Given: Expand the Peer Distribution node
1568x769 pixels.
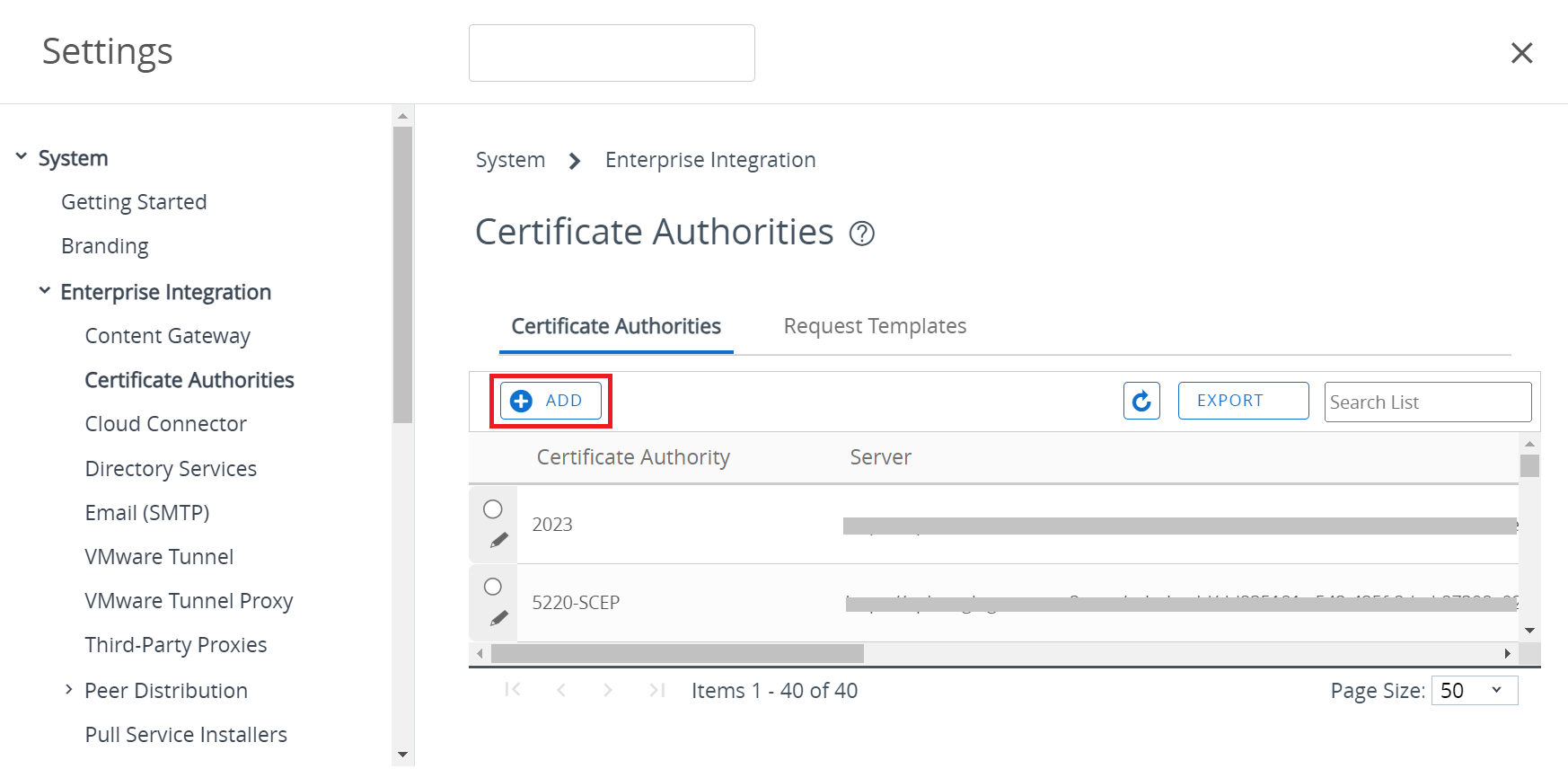Looking at the screenshot, I should [x=68, y=689].
